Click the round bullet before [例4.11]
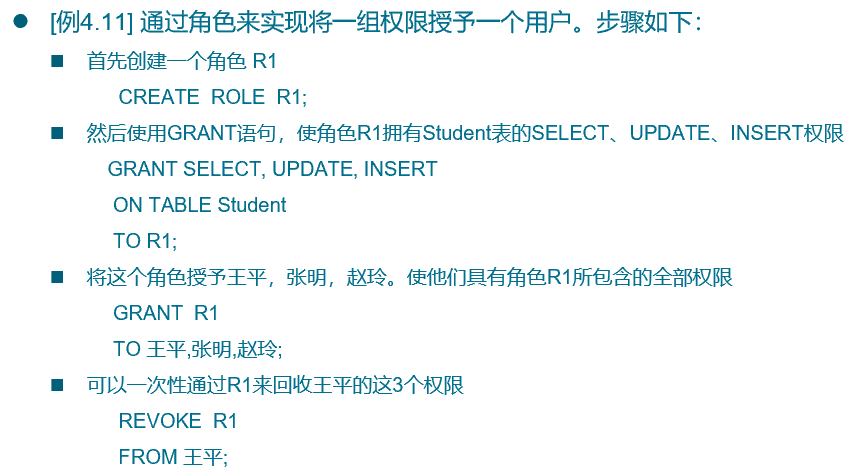 [x=20, y=22]
